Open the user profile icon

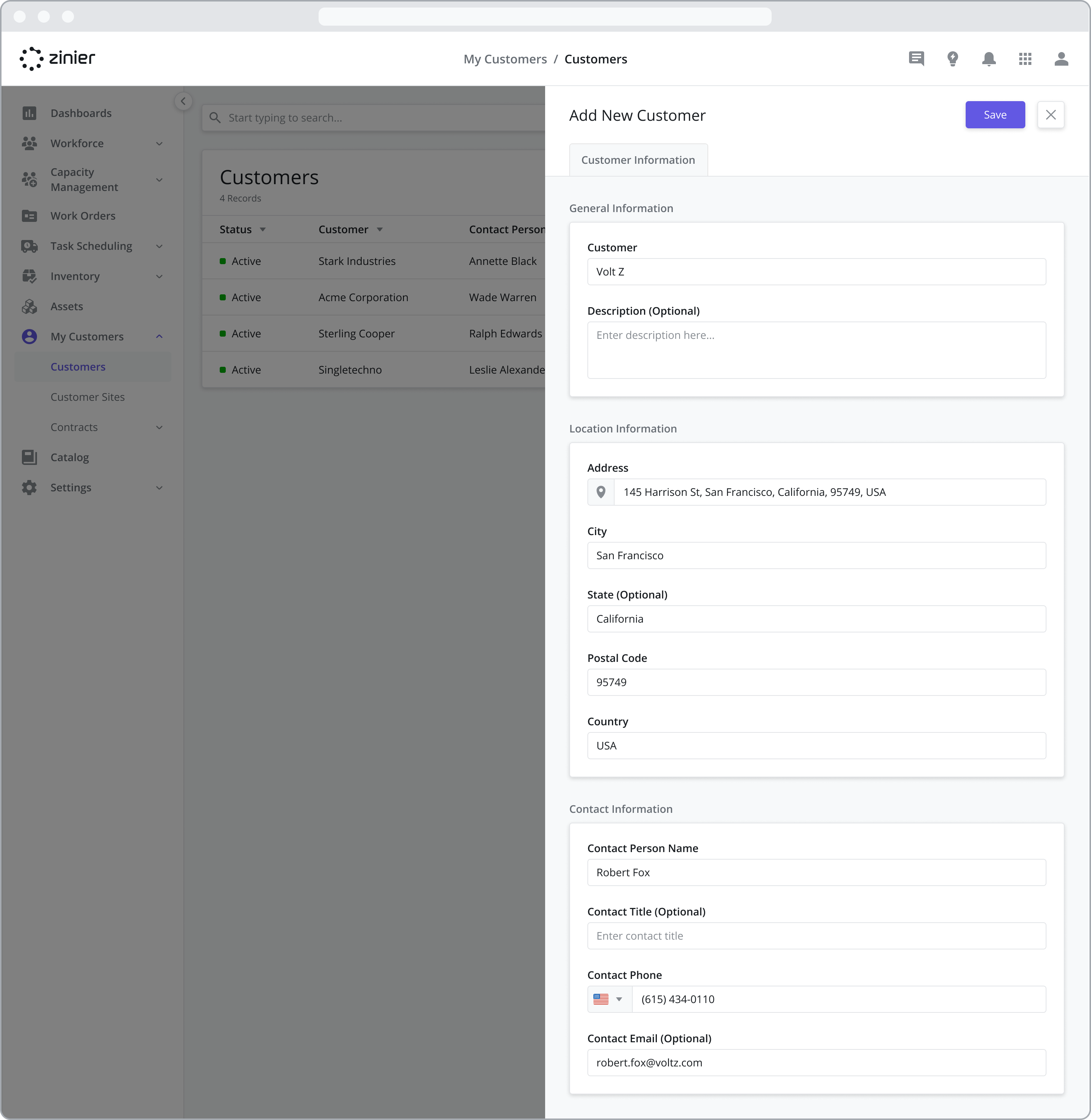(x=1061, y=59)
